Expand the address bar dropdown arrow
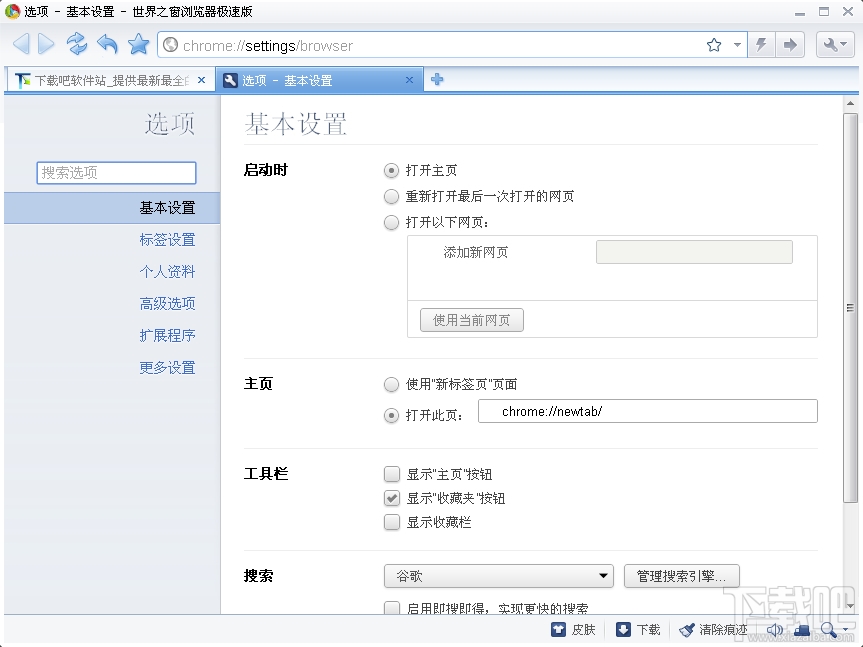Screen dimensions: 863x647 (x=737, y=45)
